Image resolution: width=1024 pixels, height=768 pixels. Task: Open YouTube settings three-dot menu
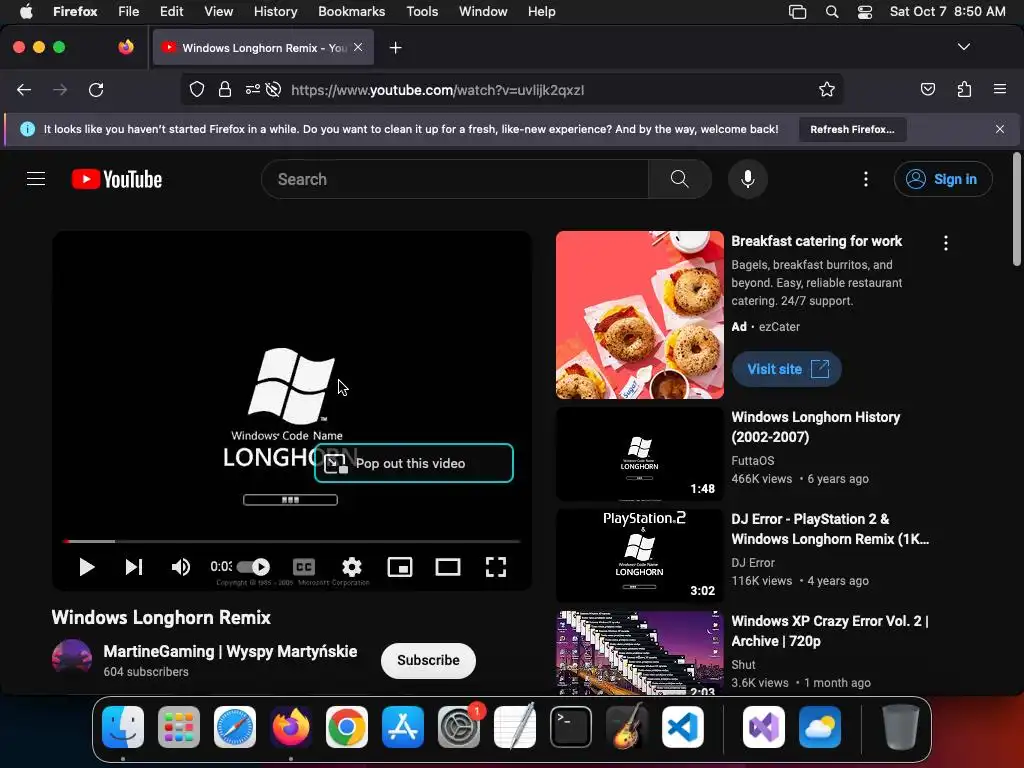click(x=866, y=179)
